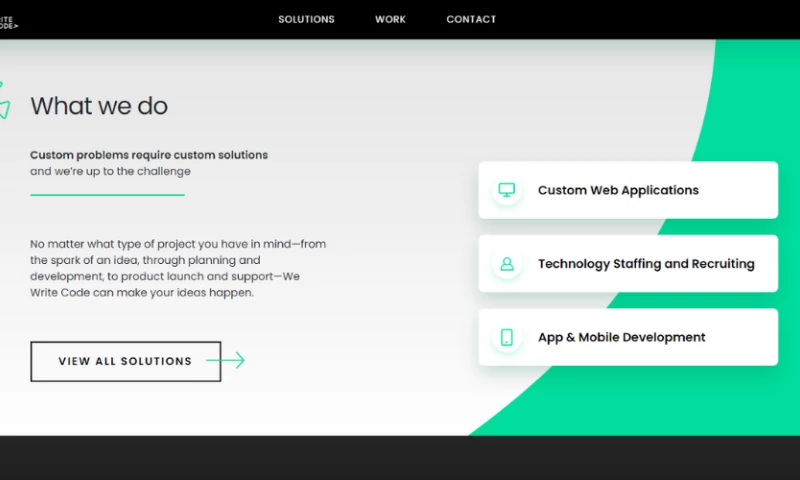
Task: Click the mobile phone icon in App card
Action: 507,337
